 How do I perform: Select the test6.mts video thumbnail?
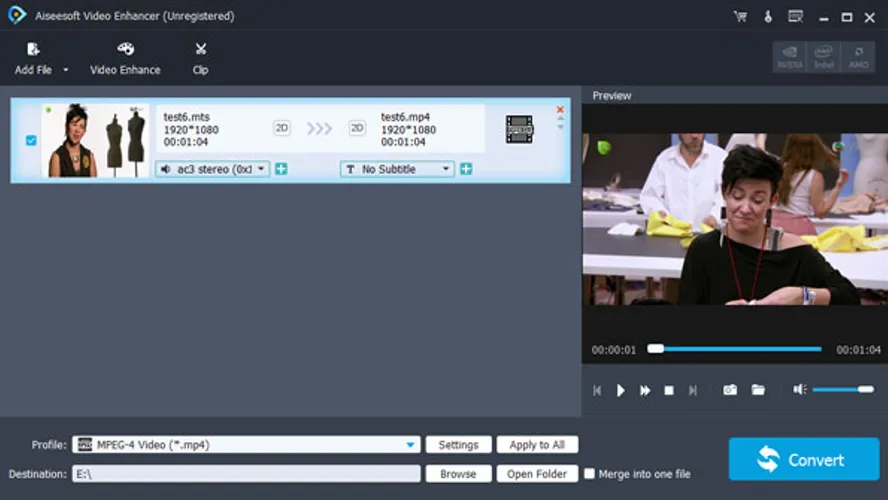tap(95, 140)
